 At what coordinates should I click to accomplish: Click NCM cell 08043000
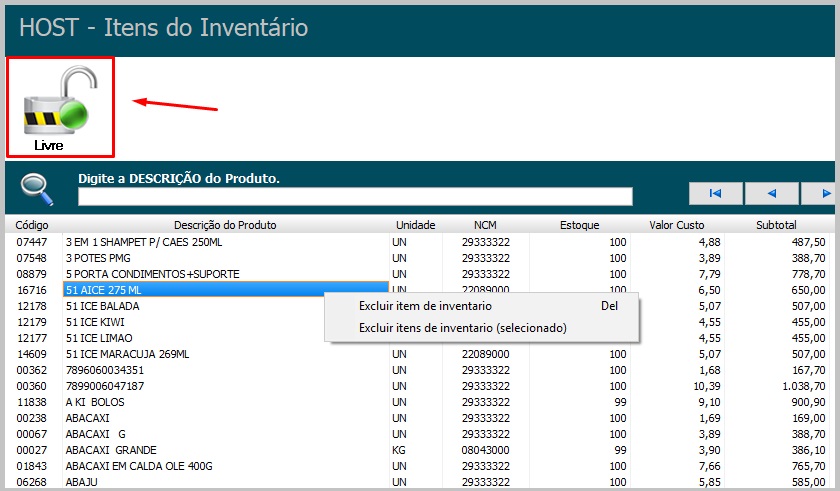(485, 450)
